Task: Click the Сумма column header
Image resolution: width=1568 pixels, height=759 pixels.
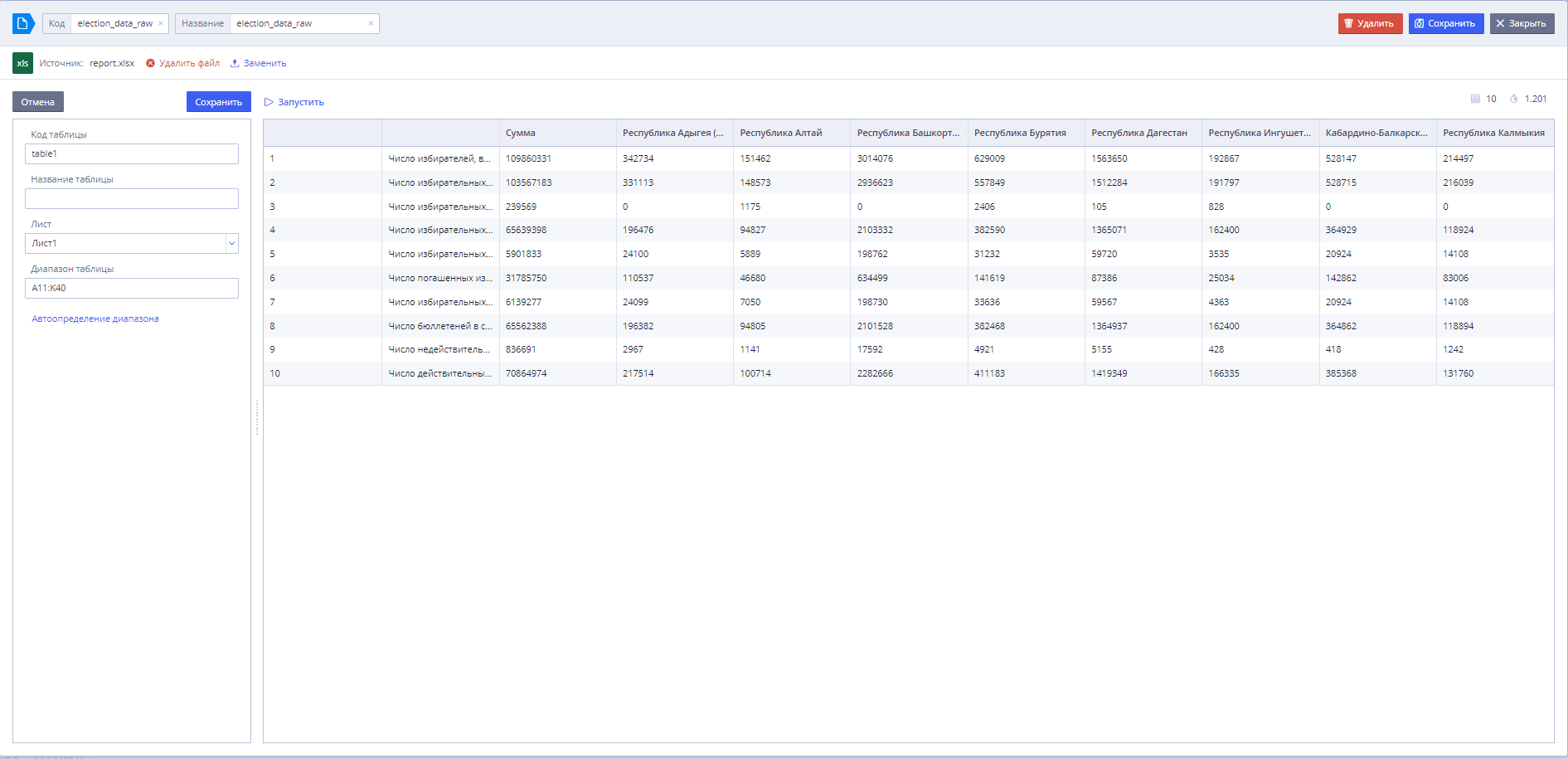Action: pyautogui.click(x=557, y=133)
